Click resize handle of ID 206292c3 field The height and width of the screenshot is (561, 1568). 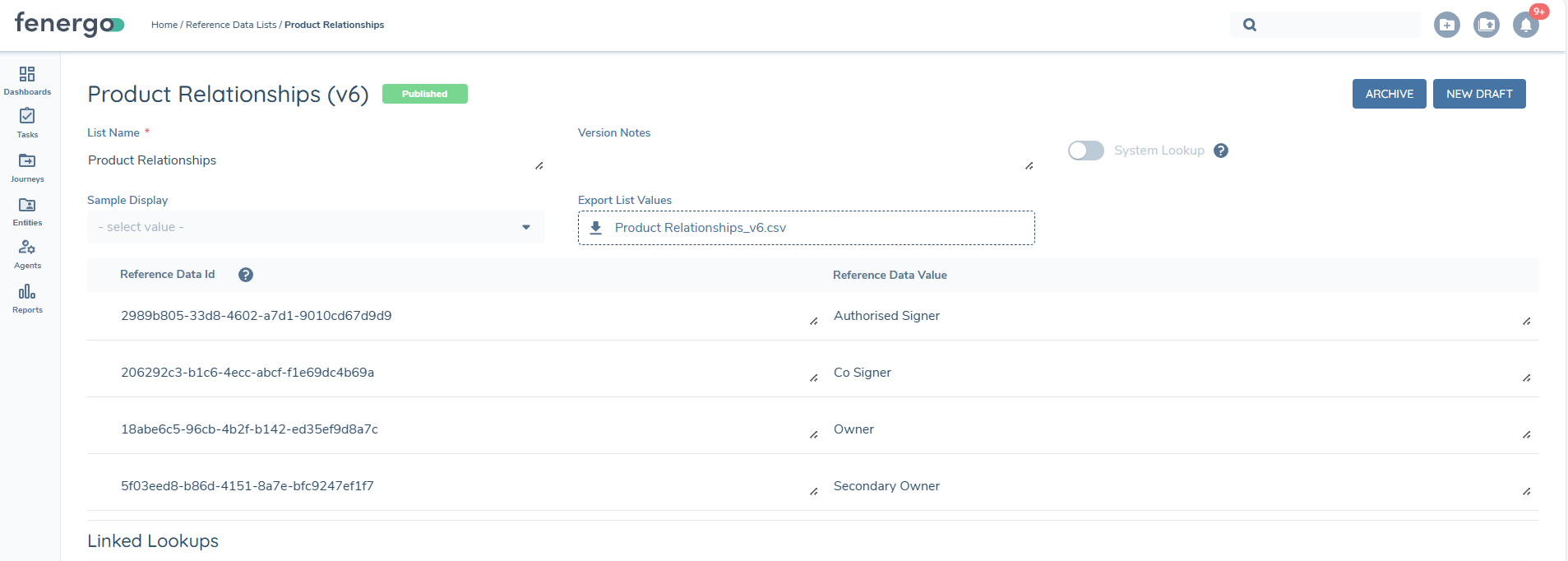click(814, 378)
